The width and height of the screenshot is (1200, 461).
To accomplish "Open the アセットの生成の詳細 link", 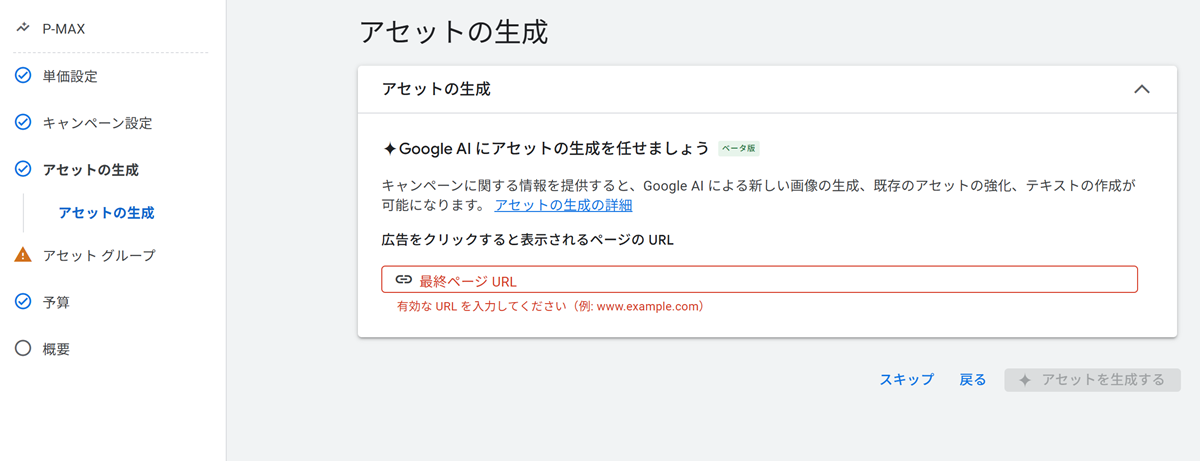I will click(563, 205).
